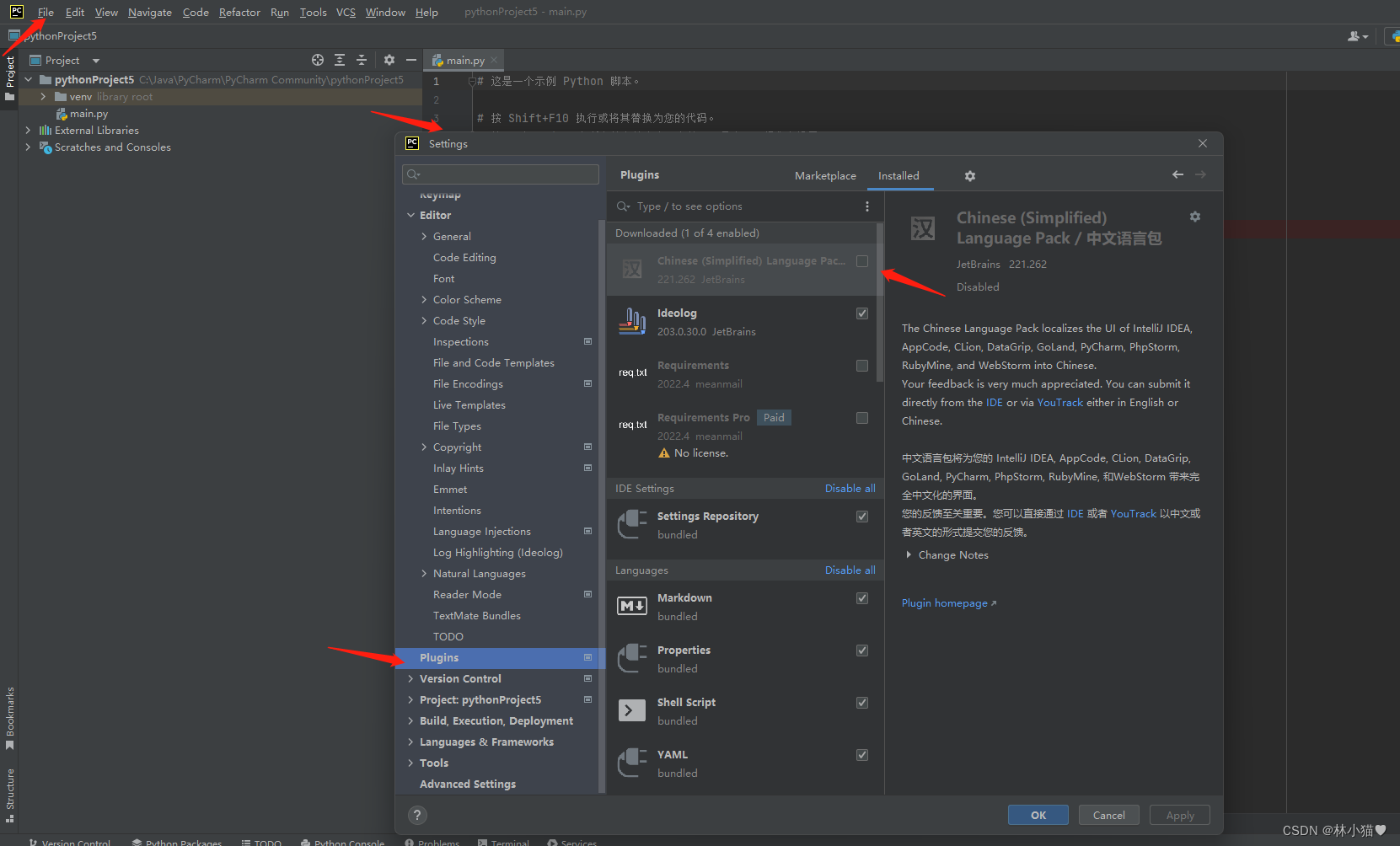This screenshot has height=846, width=1400.
Task: Click the Markdown plugin icon
Action: pyautogui.click(x=632, y=606)
